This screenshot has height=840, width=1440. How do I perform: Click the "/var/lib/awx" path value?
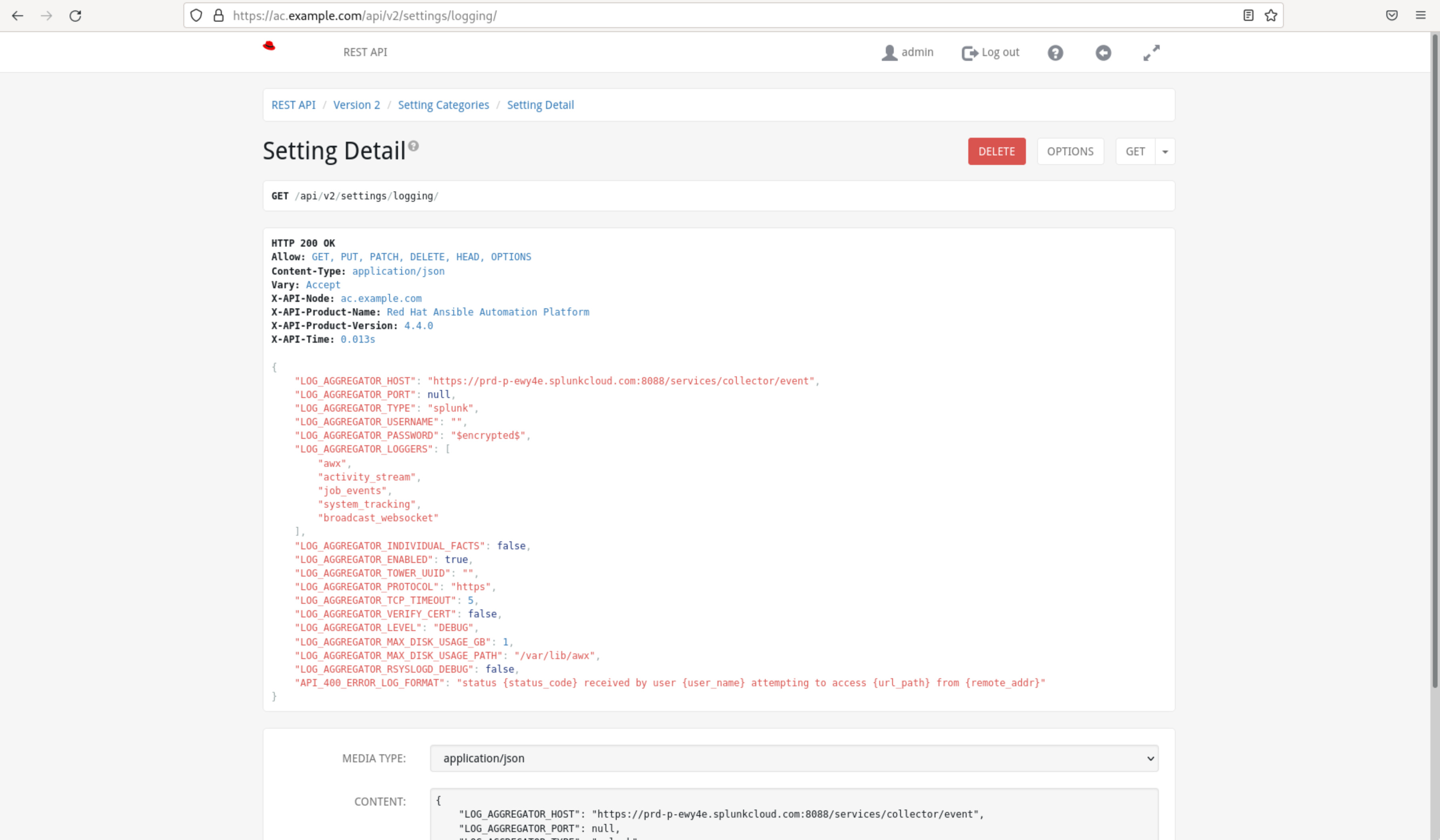[x=555, y=655]
